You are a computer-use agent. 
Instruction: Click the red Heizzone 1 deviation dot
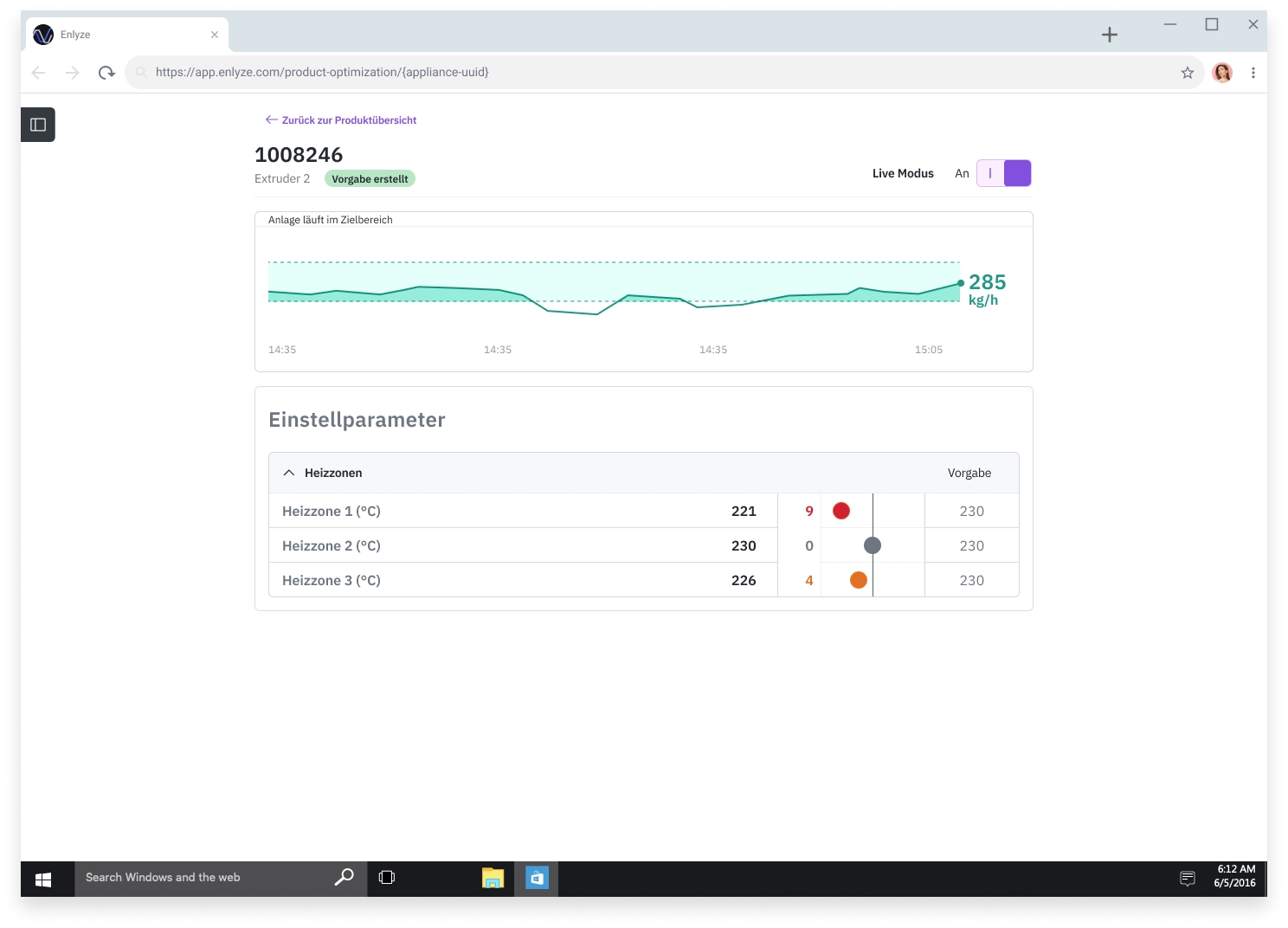pos(840,511)
